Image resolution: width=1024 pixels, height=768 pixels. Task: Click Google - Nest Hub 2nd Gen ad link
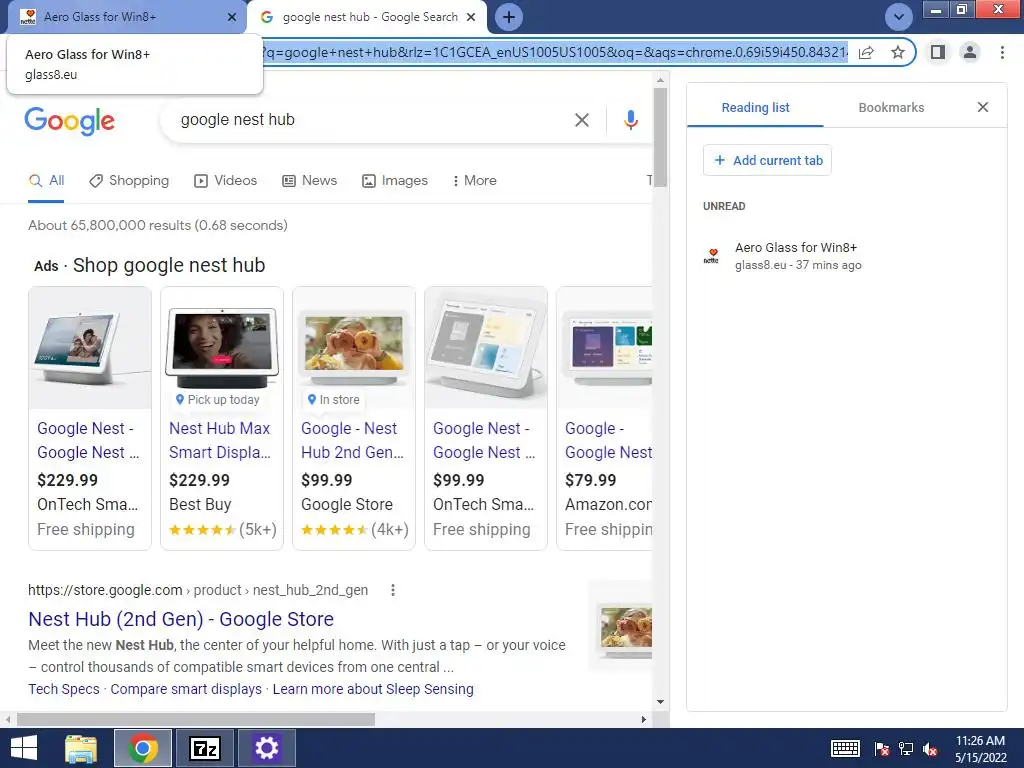(x=353, y=440)
